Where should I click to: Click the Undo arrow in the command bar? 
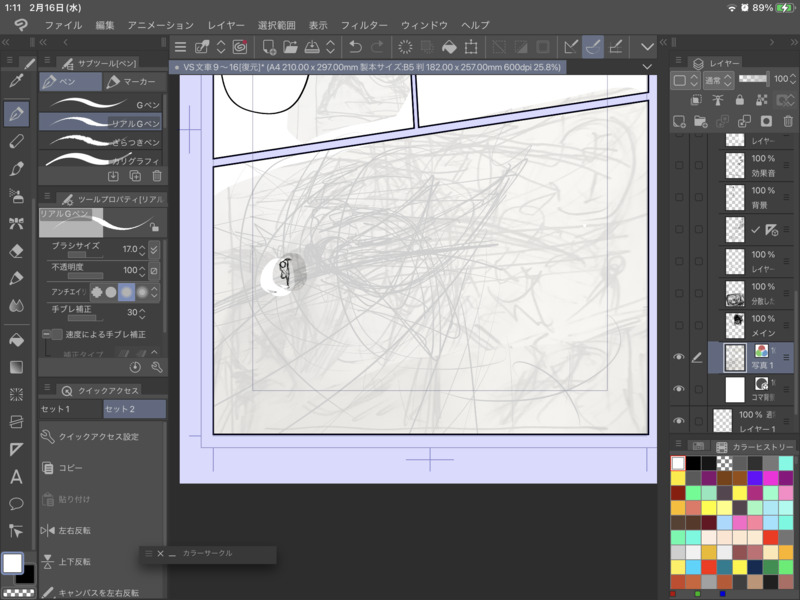(355, 47)
